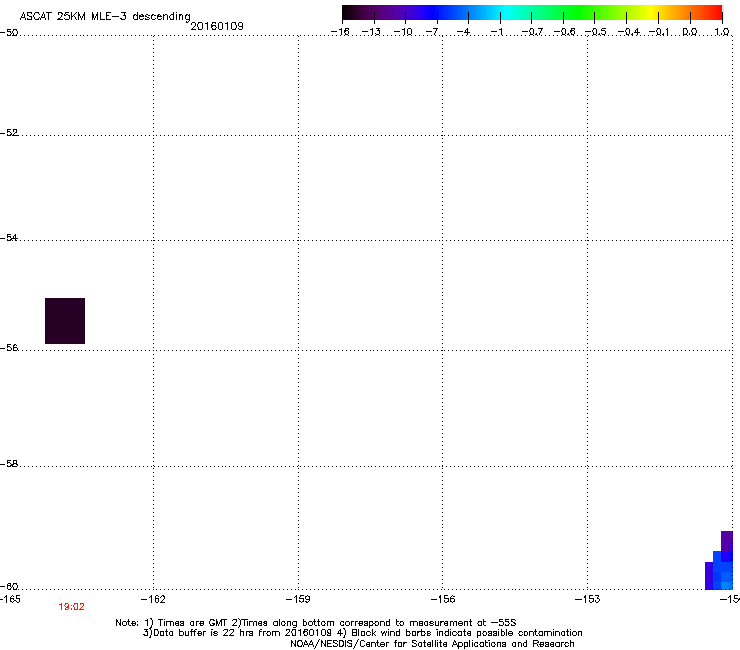This screenshot has height=650, width=740.
Task: Click the -0.7 color scale value
Action: (x=532, y=32)
